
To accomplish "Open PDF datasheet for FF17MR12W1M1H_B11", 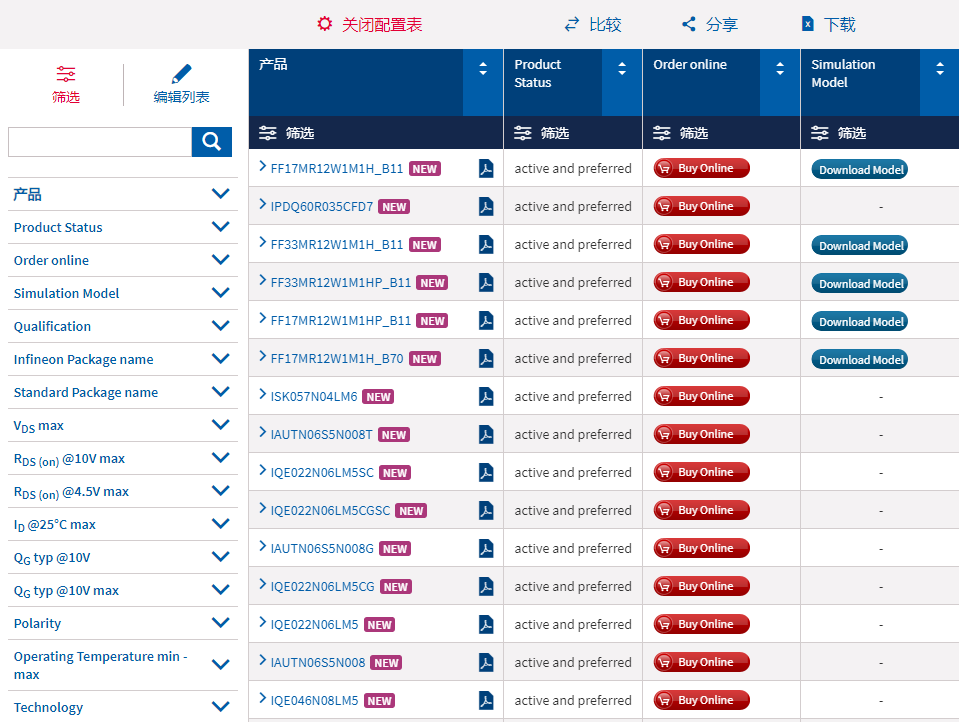I will [x=486, y=168].
